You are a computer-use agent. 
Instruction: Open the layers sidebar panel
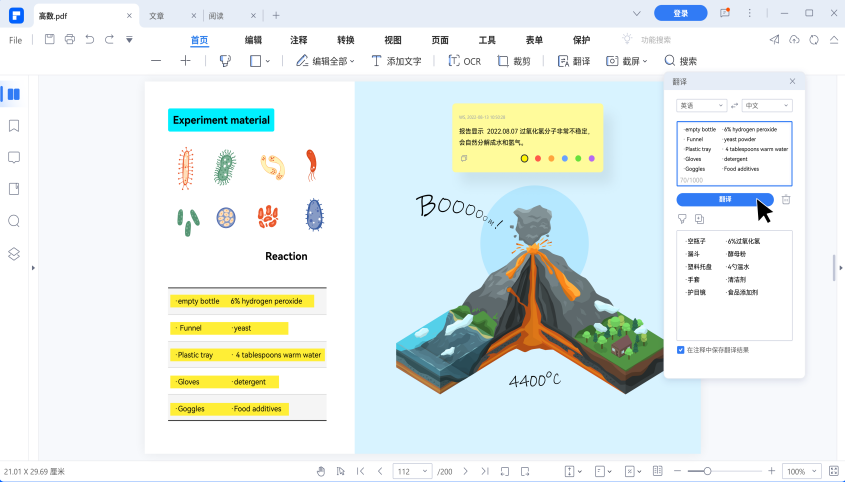coord(14,253)
